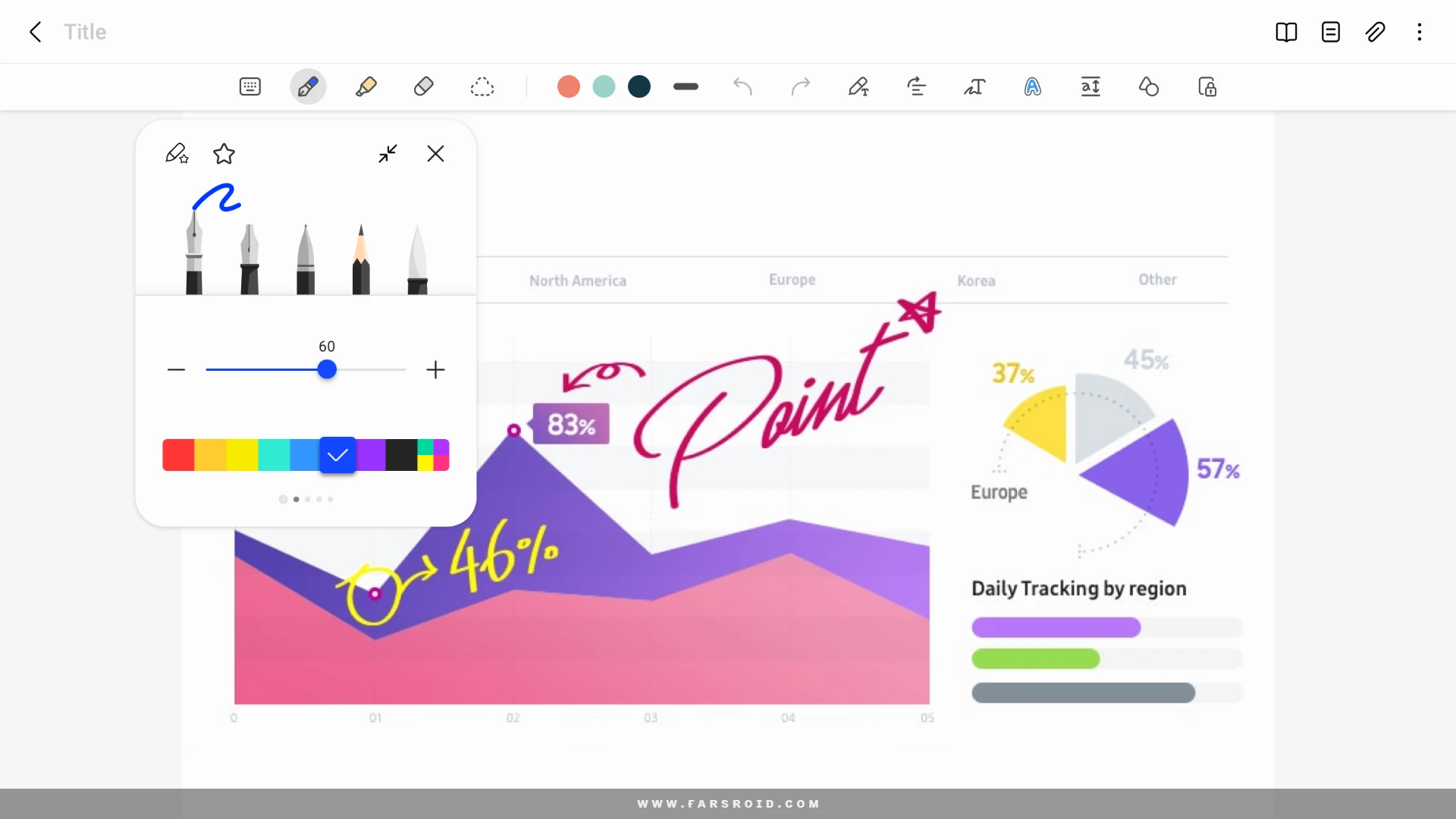Click the Other column header
This screenshot has width=1456, height=819.
coord(1157,280)
